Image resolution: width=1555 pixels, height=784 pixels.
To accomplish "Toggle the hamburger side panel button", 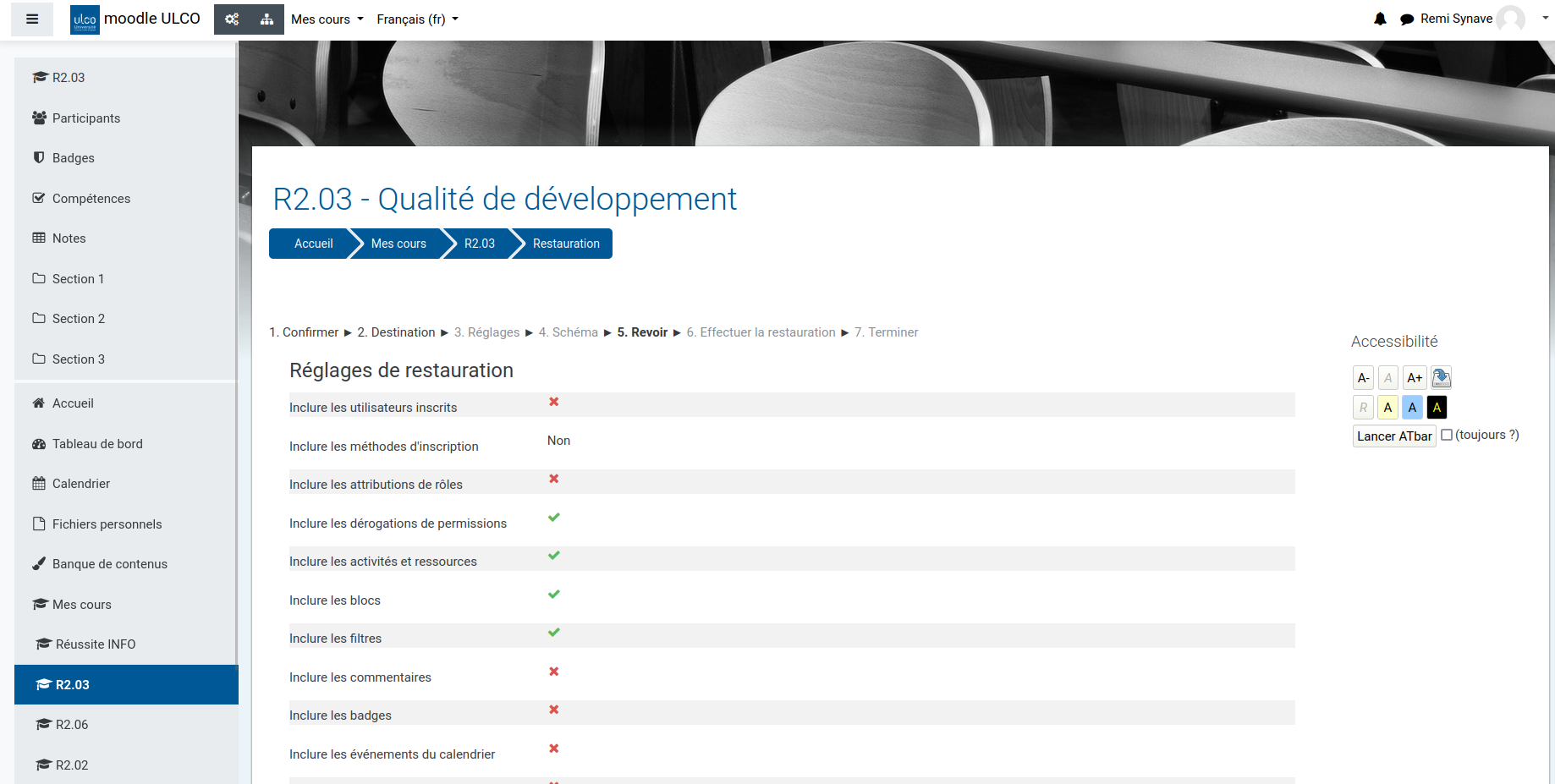I will [32, 19].
